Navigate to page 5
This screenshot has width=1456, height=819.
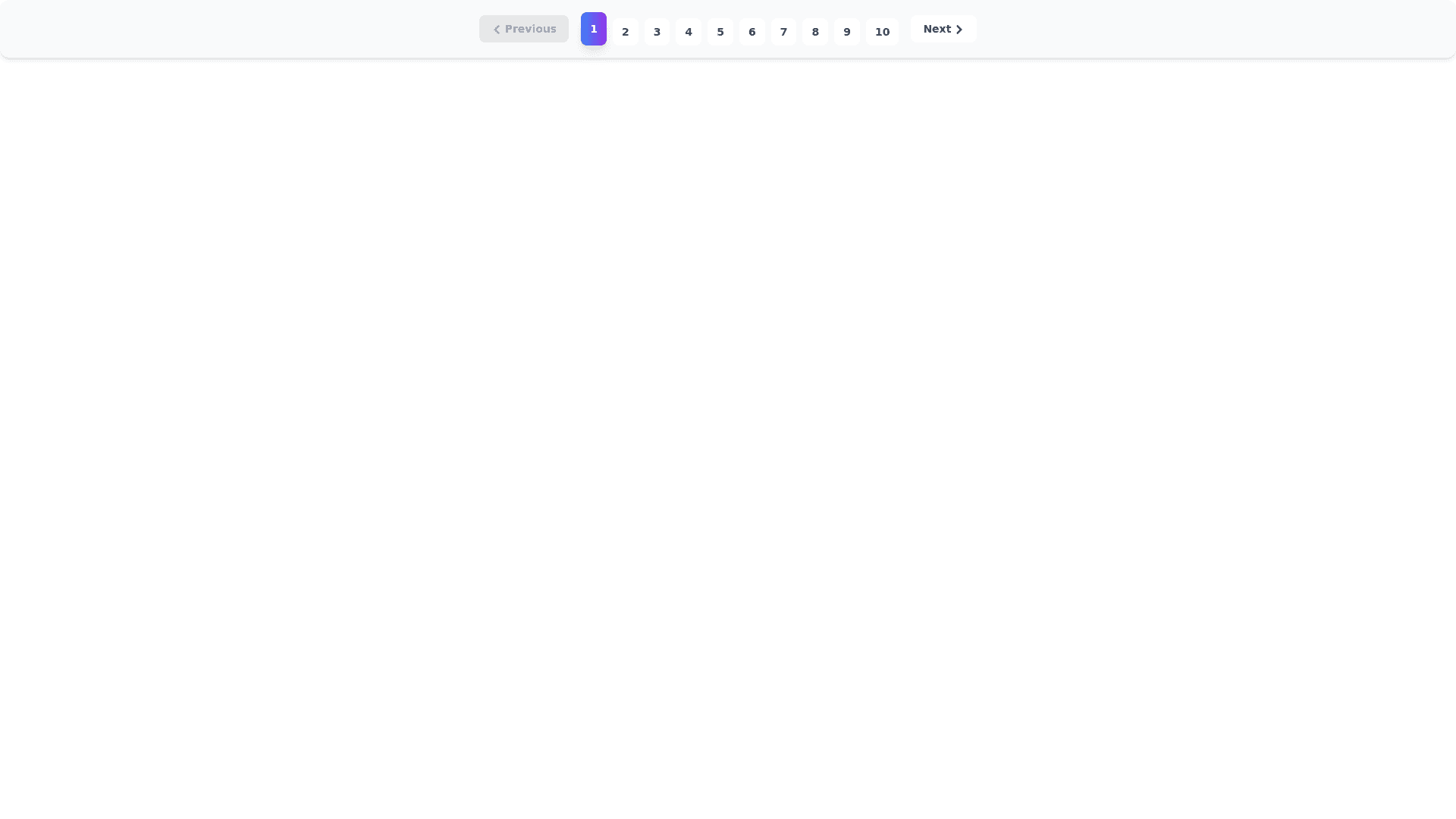tap(720, 32)
